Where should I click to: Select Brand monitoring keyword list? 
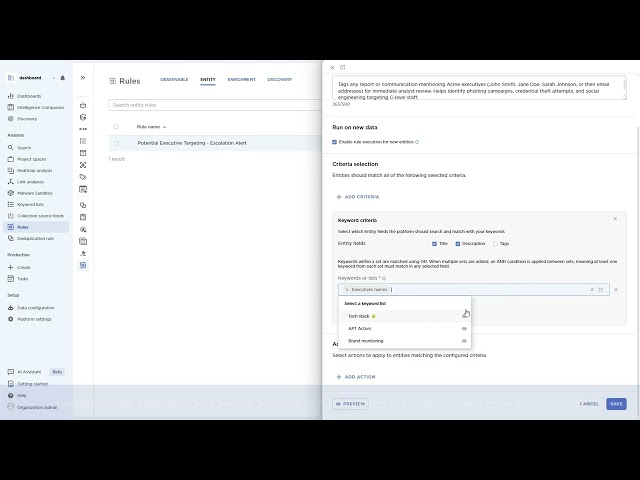tap(404, 341)
